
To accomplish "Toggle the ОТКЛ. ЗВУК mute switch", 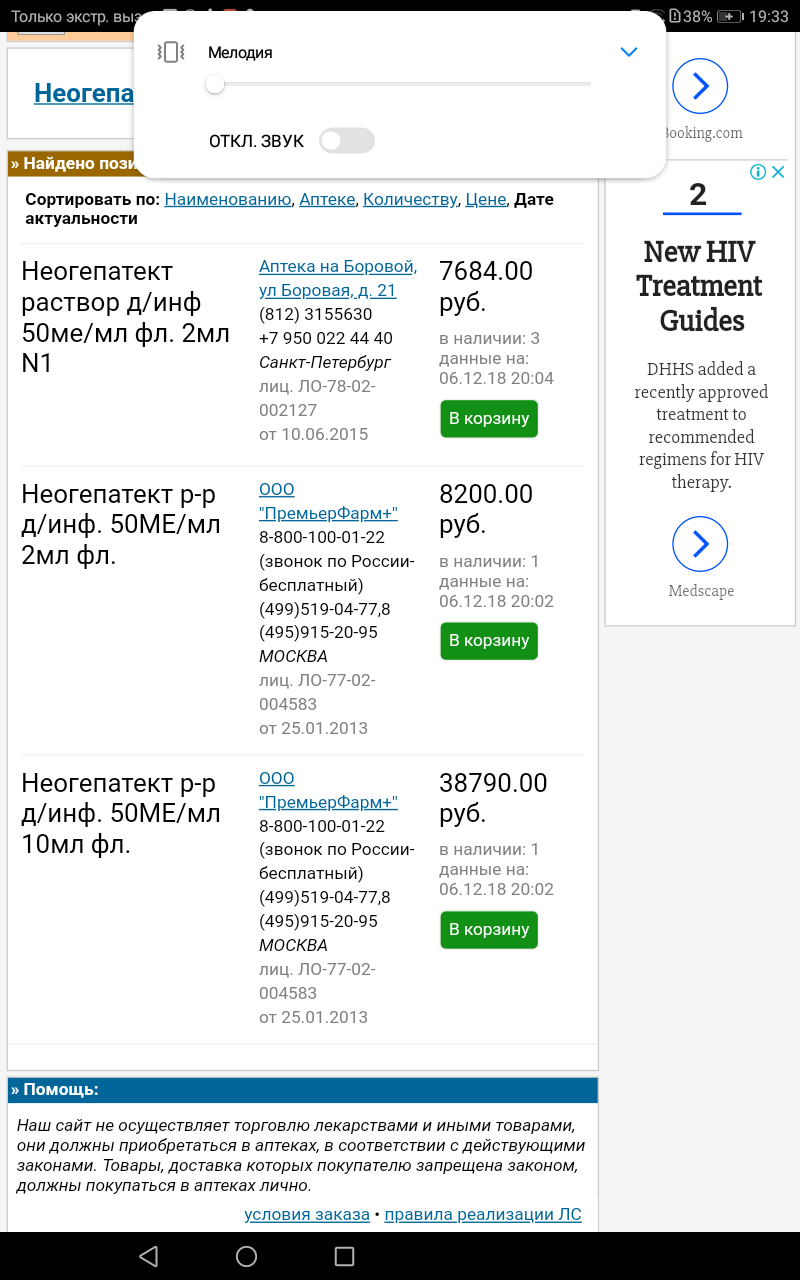I will [346, 141].
